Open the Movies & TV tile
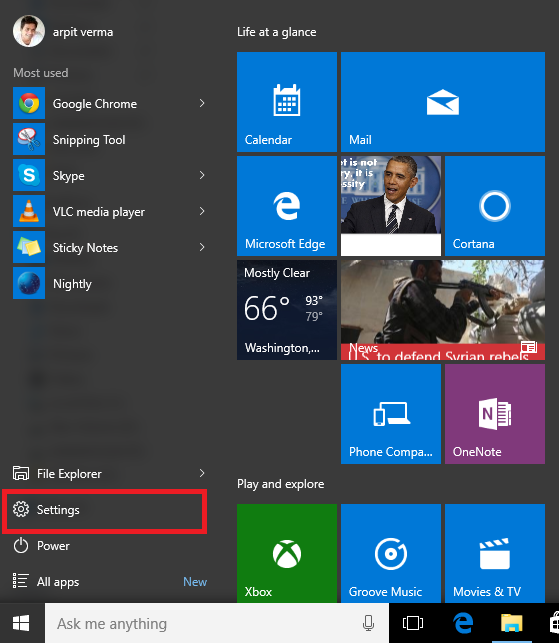Screen dimensions: 559x643 coord(495,553)
